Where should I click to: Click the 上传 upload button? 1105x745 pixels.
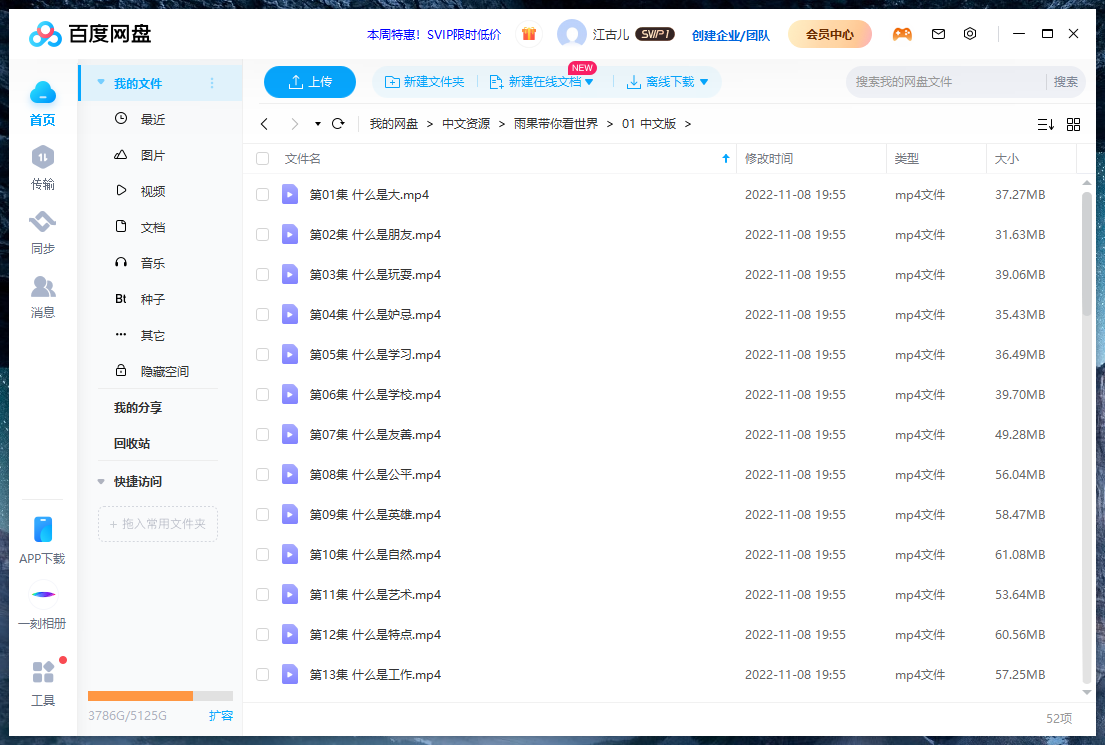point(310,82)
